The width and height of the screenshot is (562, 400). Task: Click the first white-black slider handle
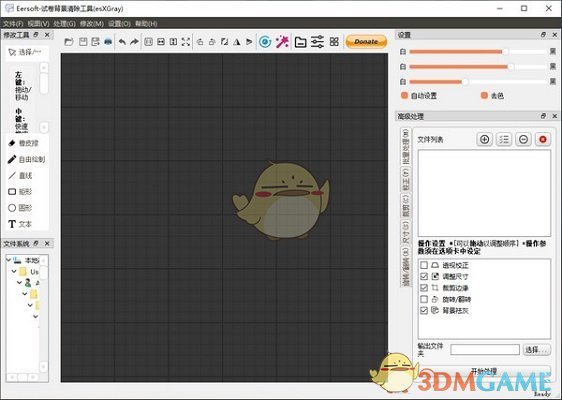coord(505,52)
